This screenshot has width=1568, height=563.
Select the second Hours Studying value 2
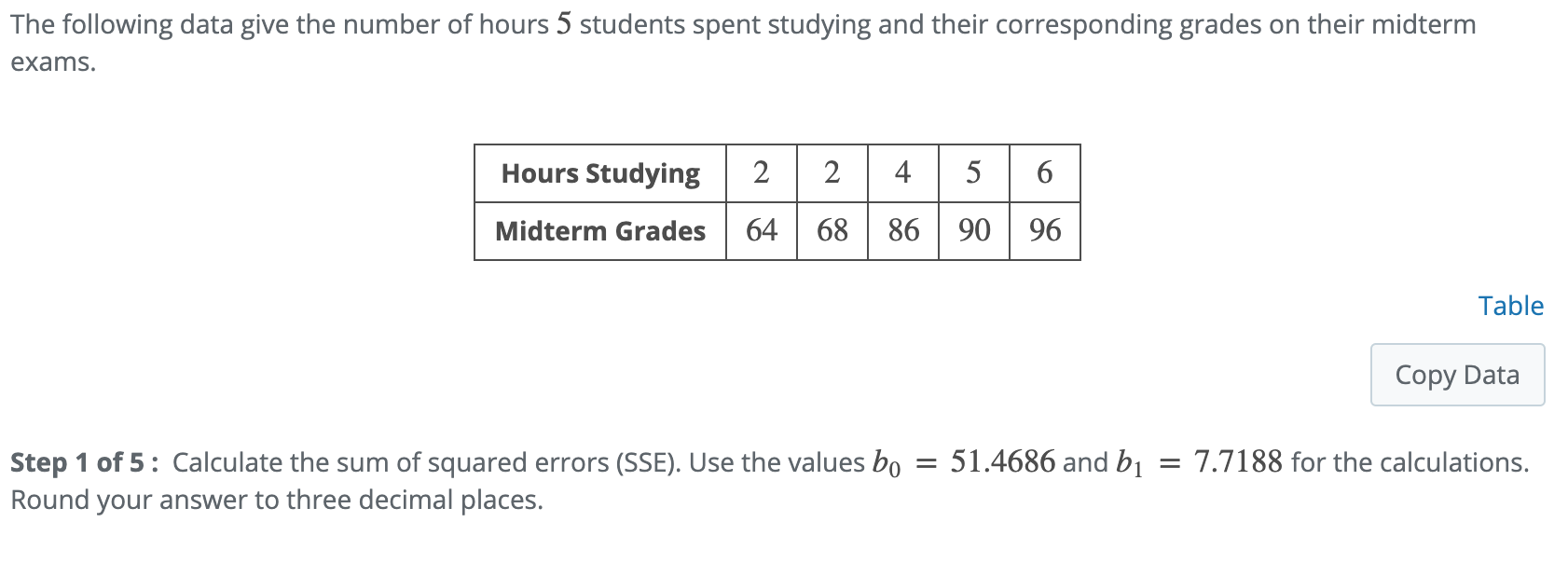pyautogui.click(x=831, y=172)
